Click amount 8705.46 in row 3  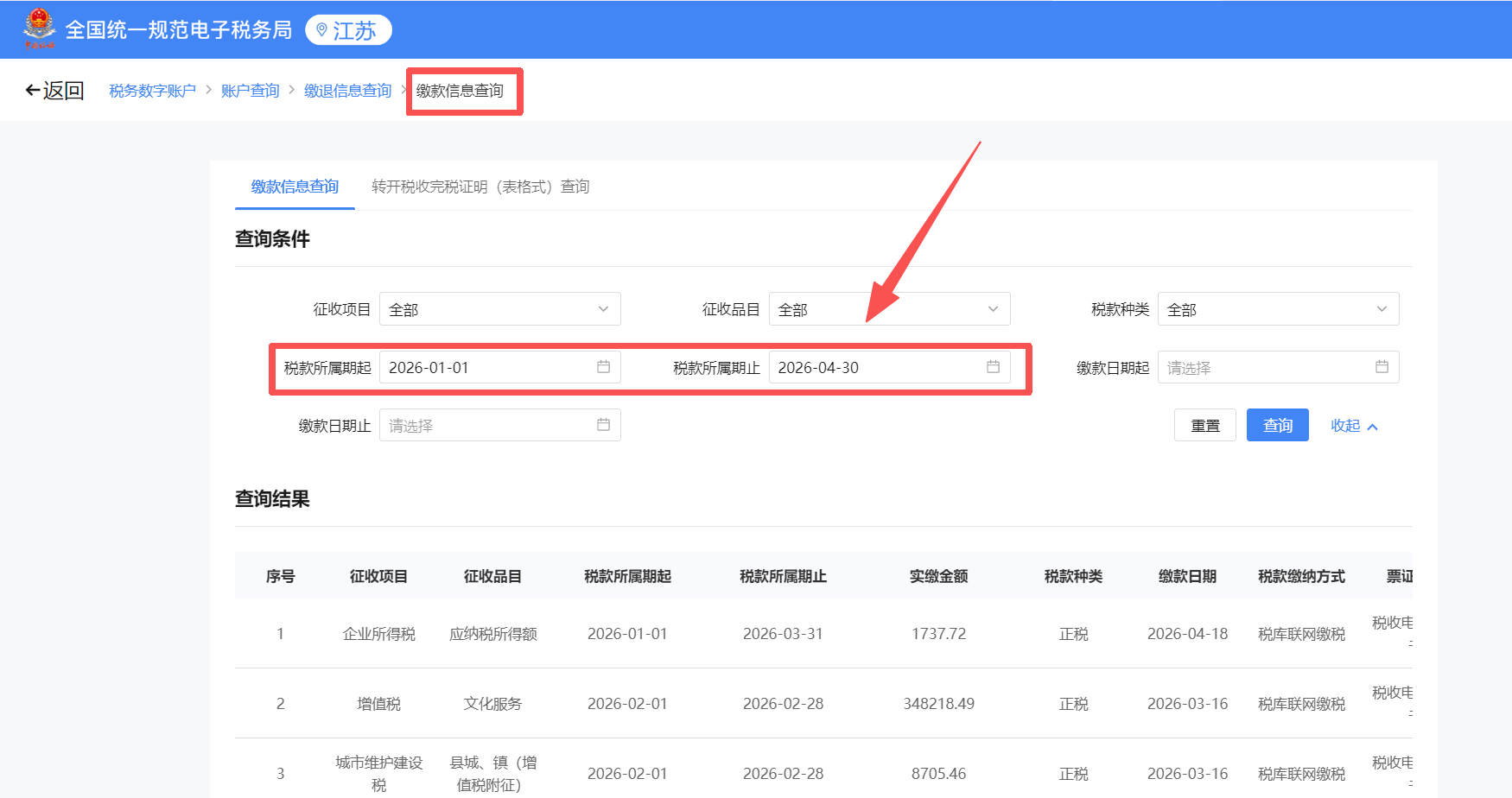click(x=938, y=774)
